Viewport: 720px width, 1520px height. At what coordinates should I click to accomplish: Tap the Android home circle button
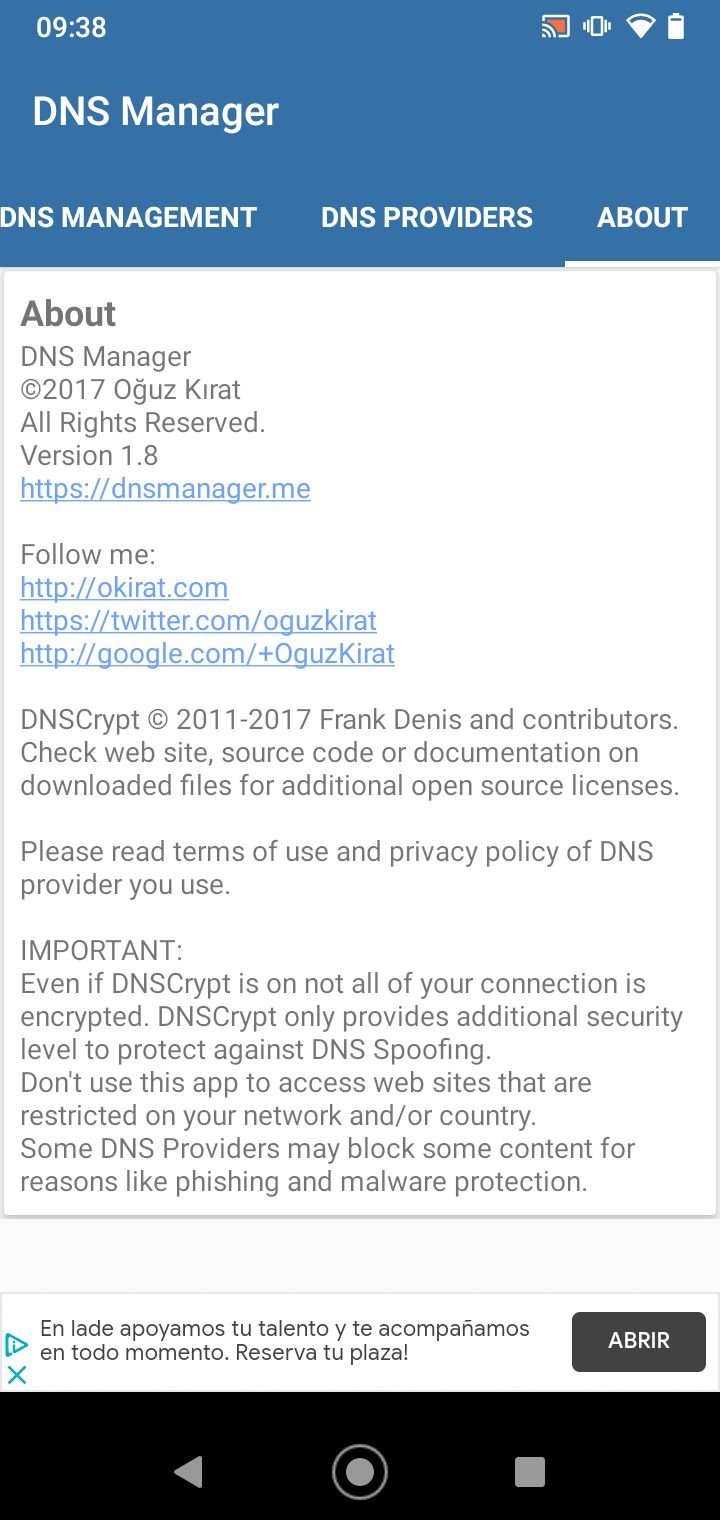[360, 1471]
